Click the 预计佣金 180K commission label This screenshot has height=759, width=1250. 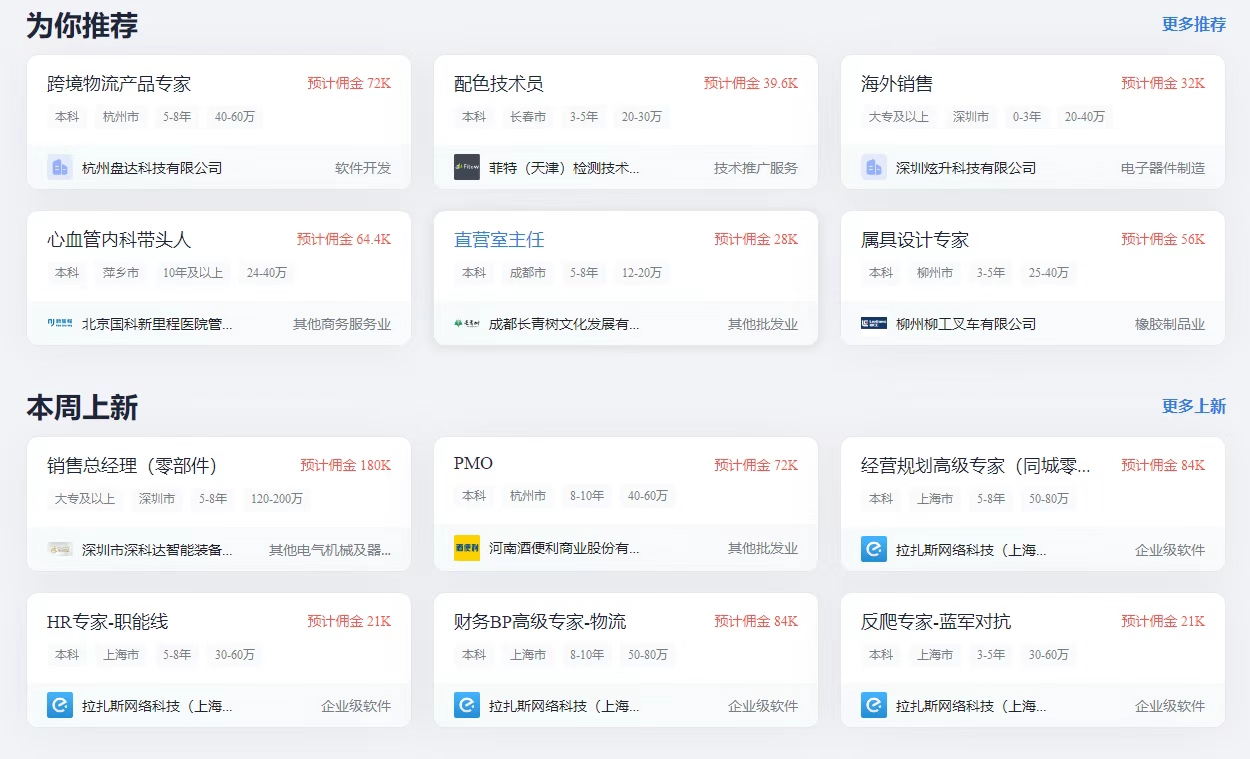(x=345, y=465)
